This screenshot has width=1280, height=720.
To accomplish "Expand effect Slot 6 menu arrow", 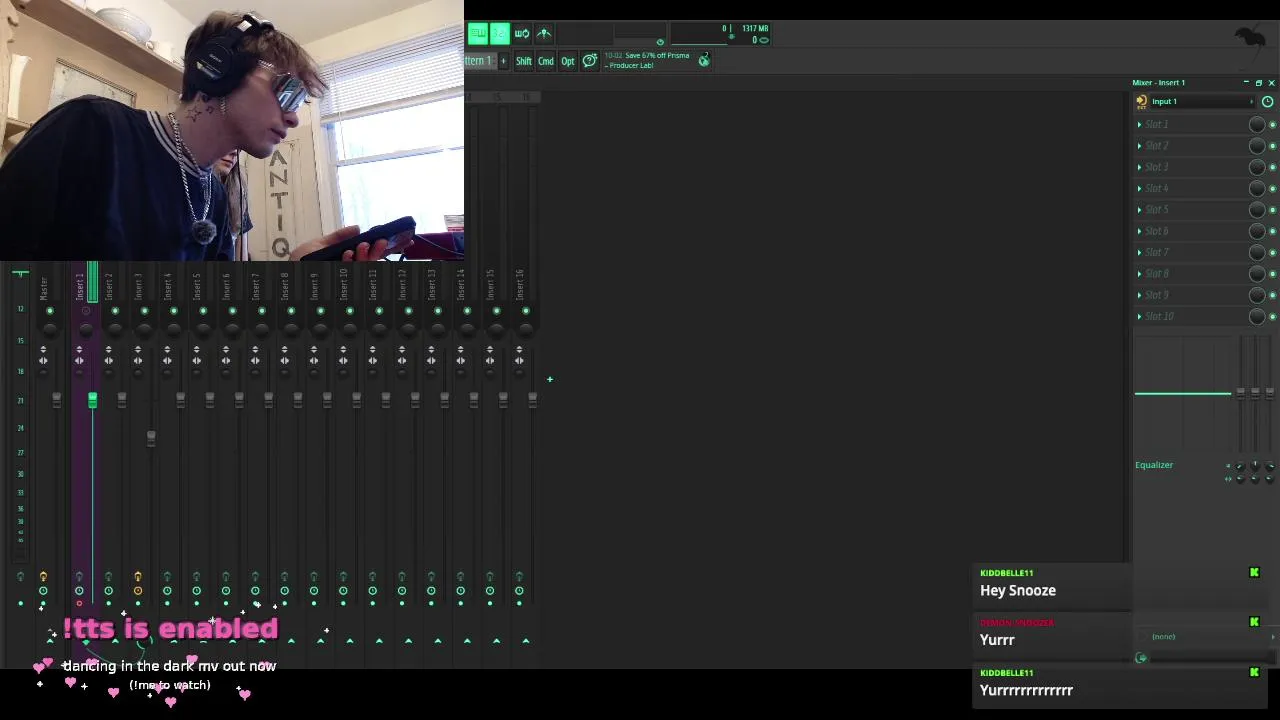I will (x=1139, y=231).
